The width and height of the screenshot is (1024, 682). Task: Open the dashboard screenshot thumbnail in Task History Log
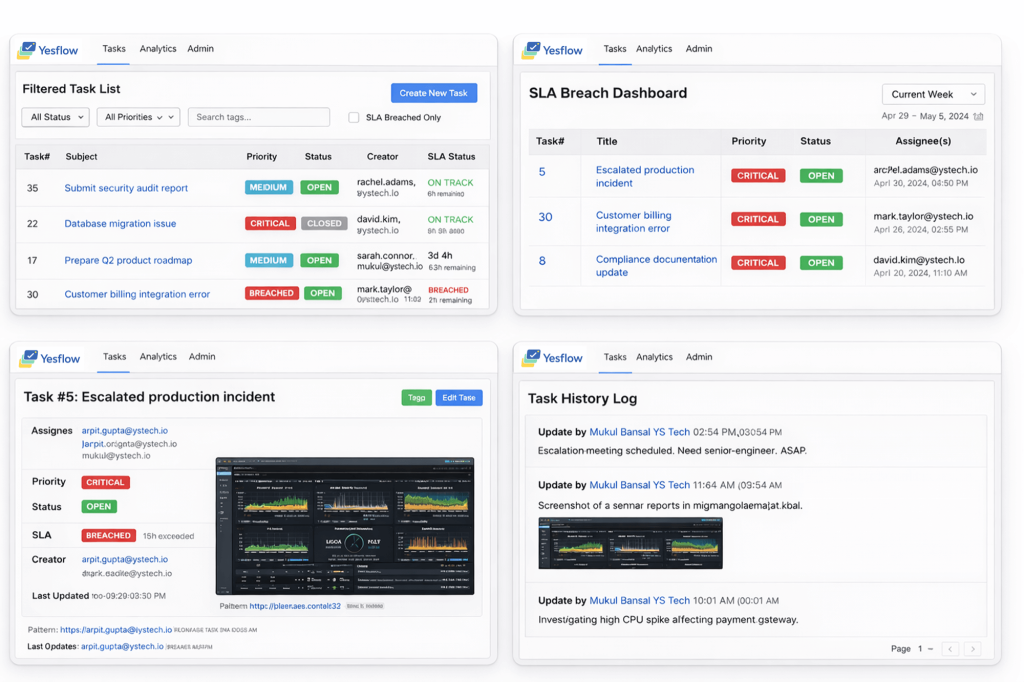629,543
